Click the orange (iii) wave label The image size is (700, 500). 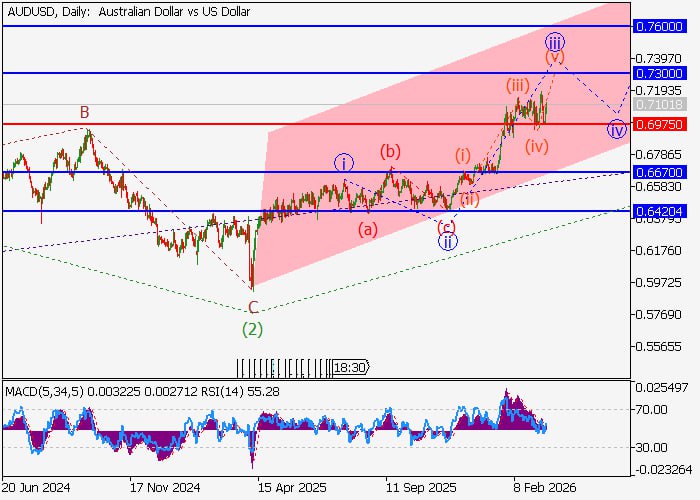(x=517, y=84)
